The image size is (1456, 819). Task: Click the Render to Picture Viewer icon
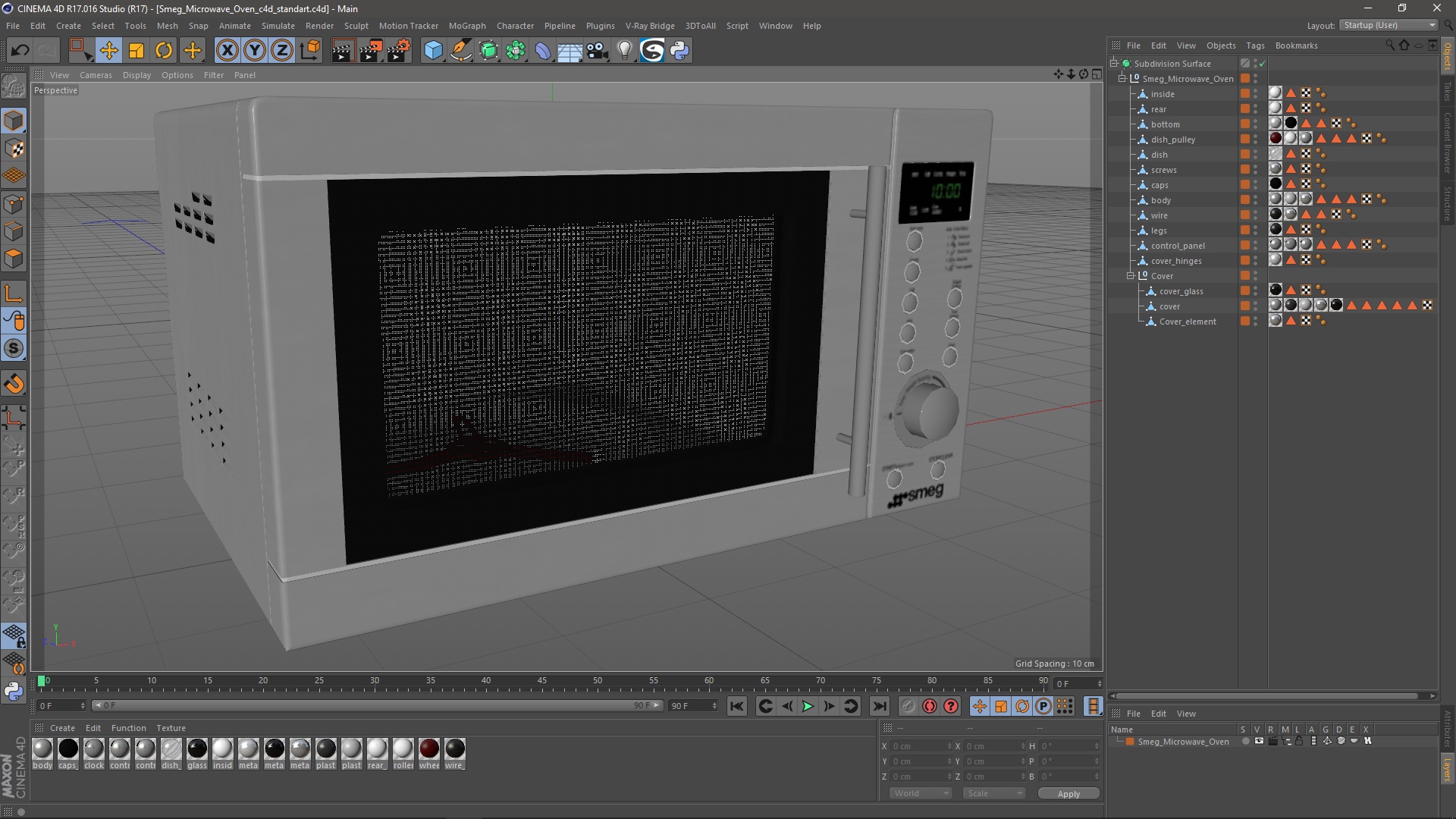pos(371,51)
